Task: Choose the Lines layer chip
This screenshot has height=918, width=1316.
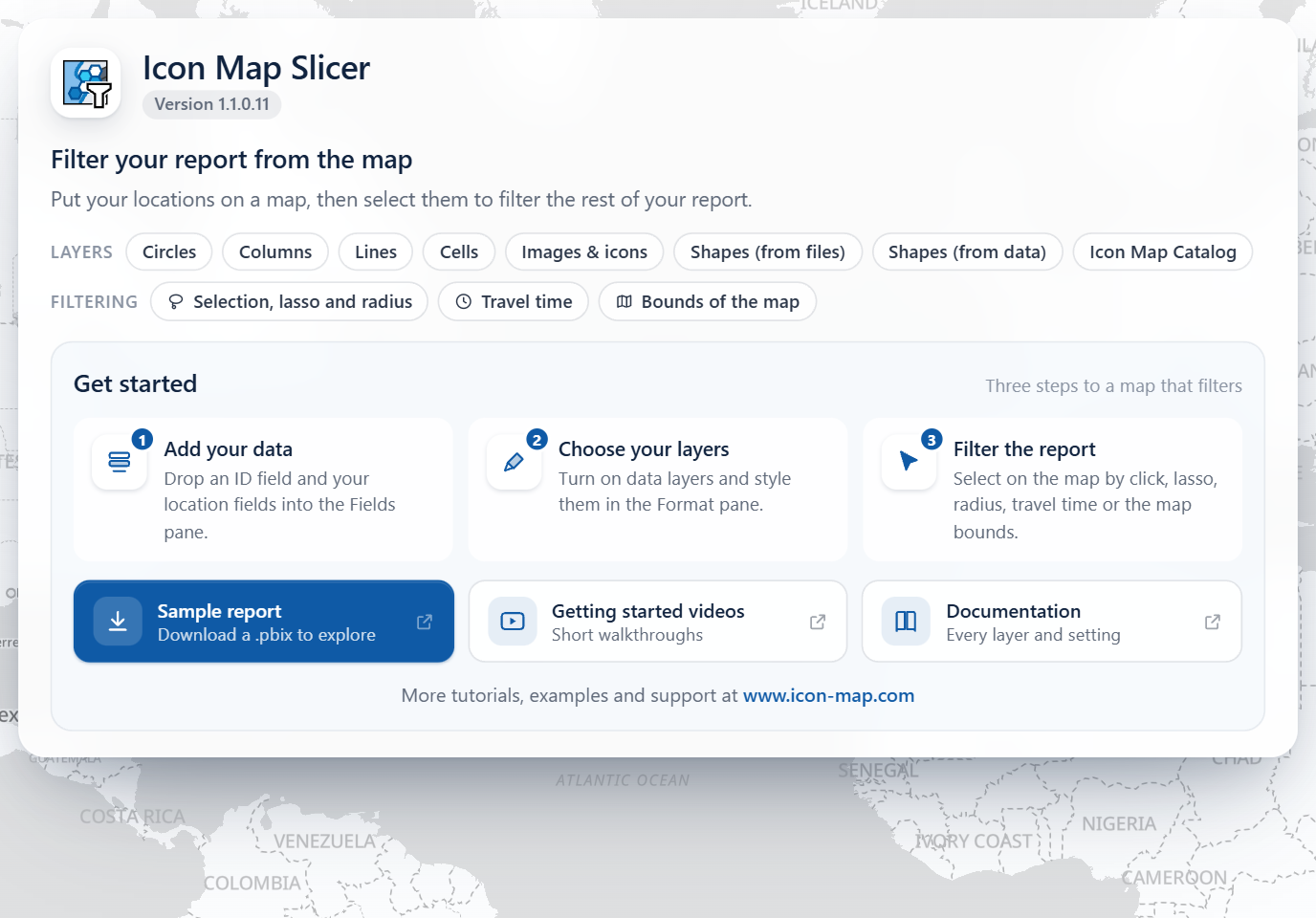Action: click(x=376, y=251)
